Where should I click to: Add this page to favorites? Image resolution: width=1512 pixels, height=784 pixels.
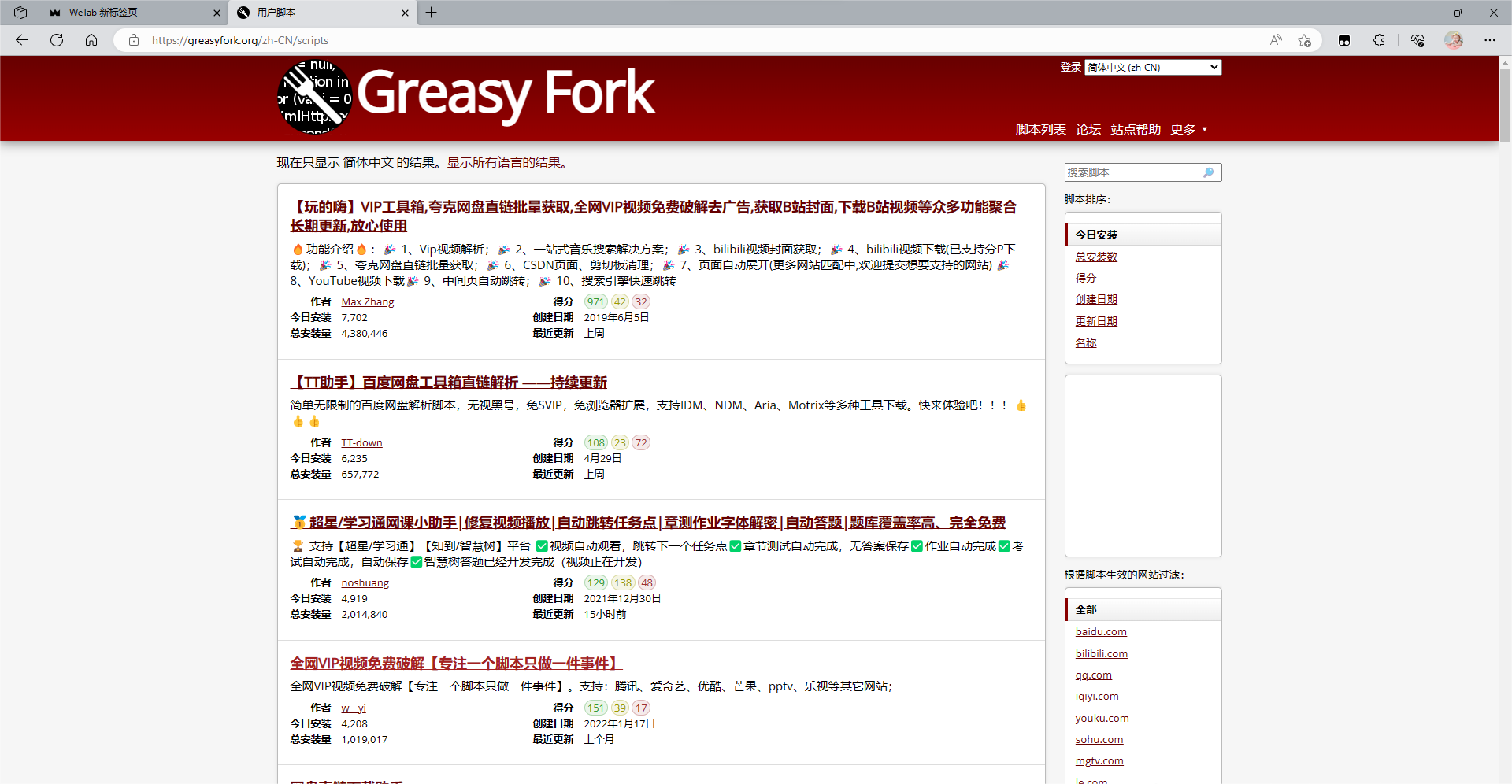click(1305, 40)
